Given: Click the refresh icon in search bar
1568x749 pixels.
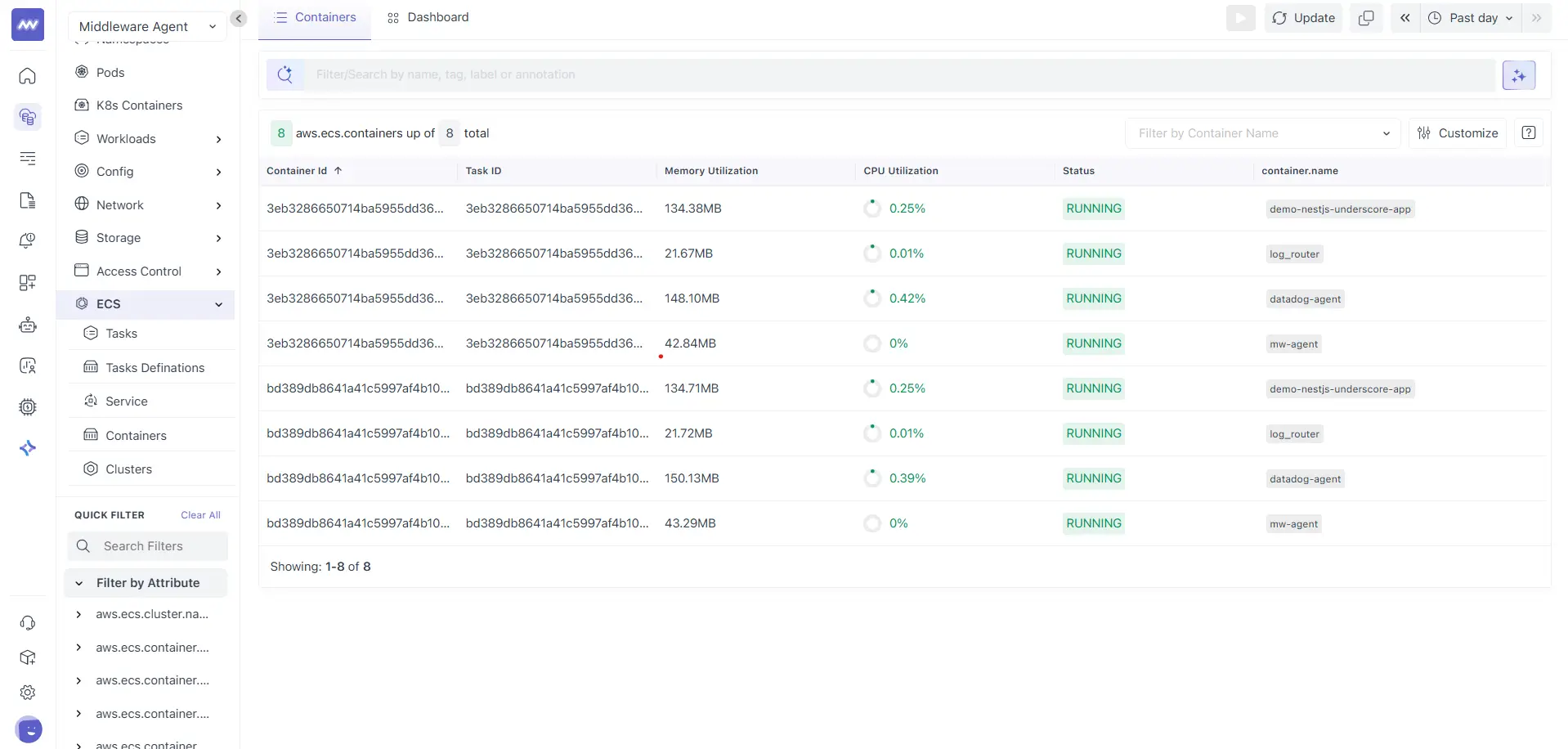Looking at the screenshot, I should pyautogui.click(x=285, y=74).
